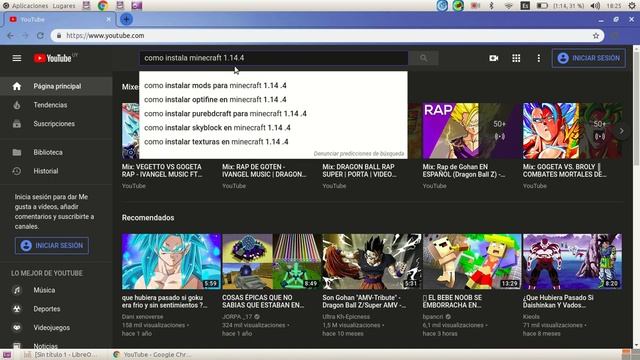Click the Página principal home icon
The width and height of the screenshot is (640, 360).
[17, 86]
